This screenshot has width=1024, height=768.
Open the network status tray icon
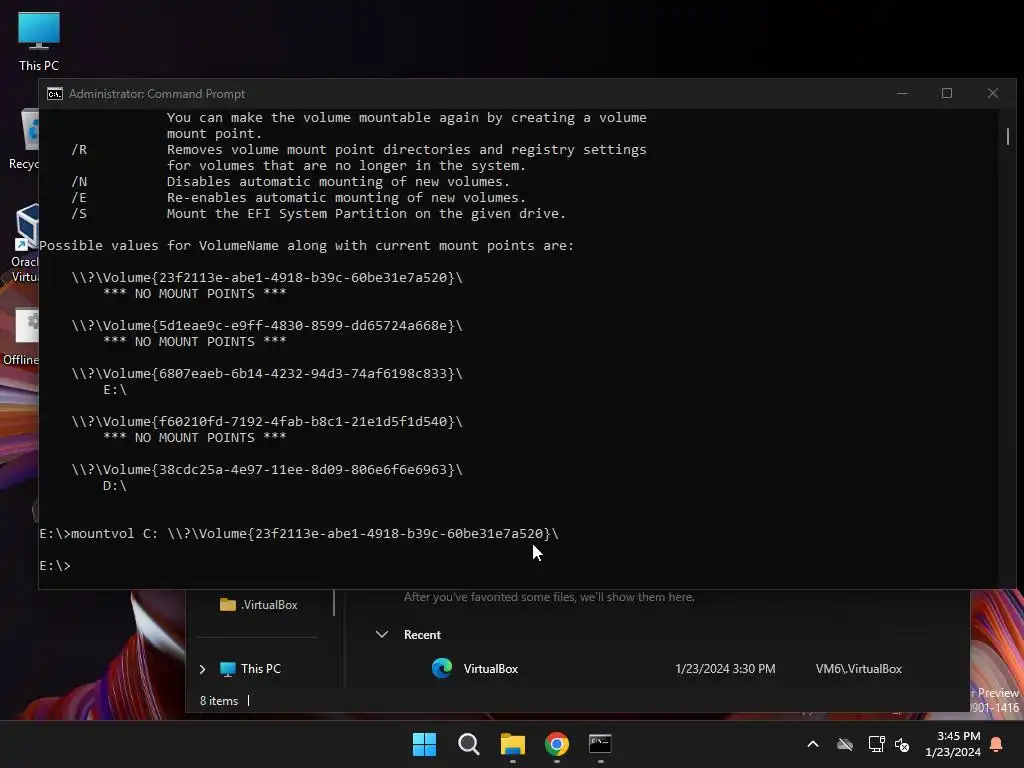(x=876, y=744)
